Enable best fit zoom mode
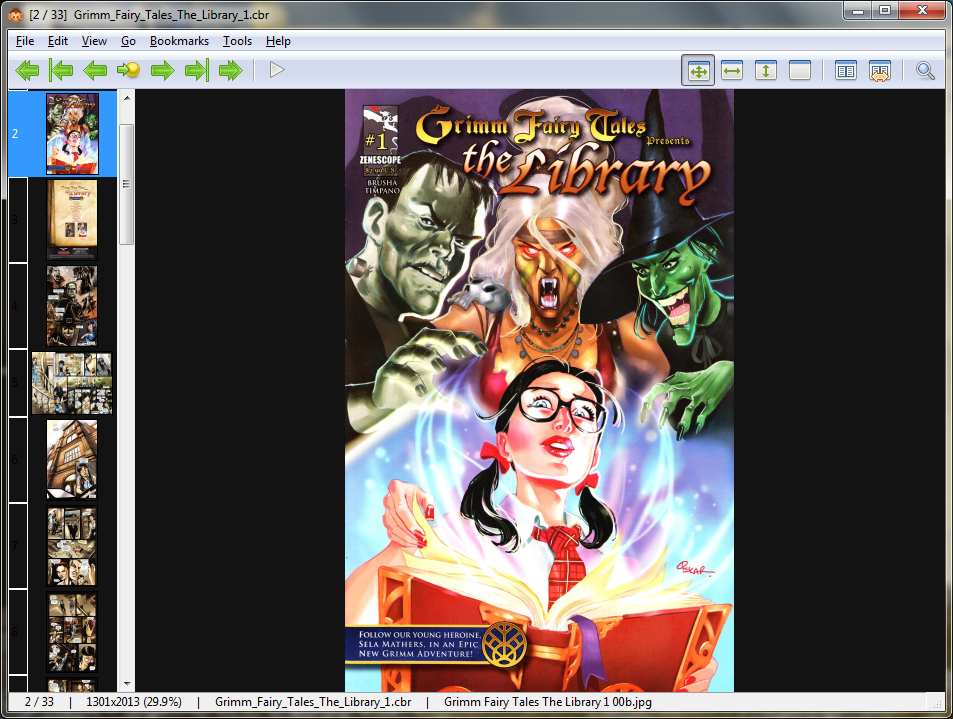This screenshot has width=953, height=719. tap(698, 71)
